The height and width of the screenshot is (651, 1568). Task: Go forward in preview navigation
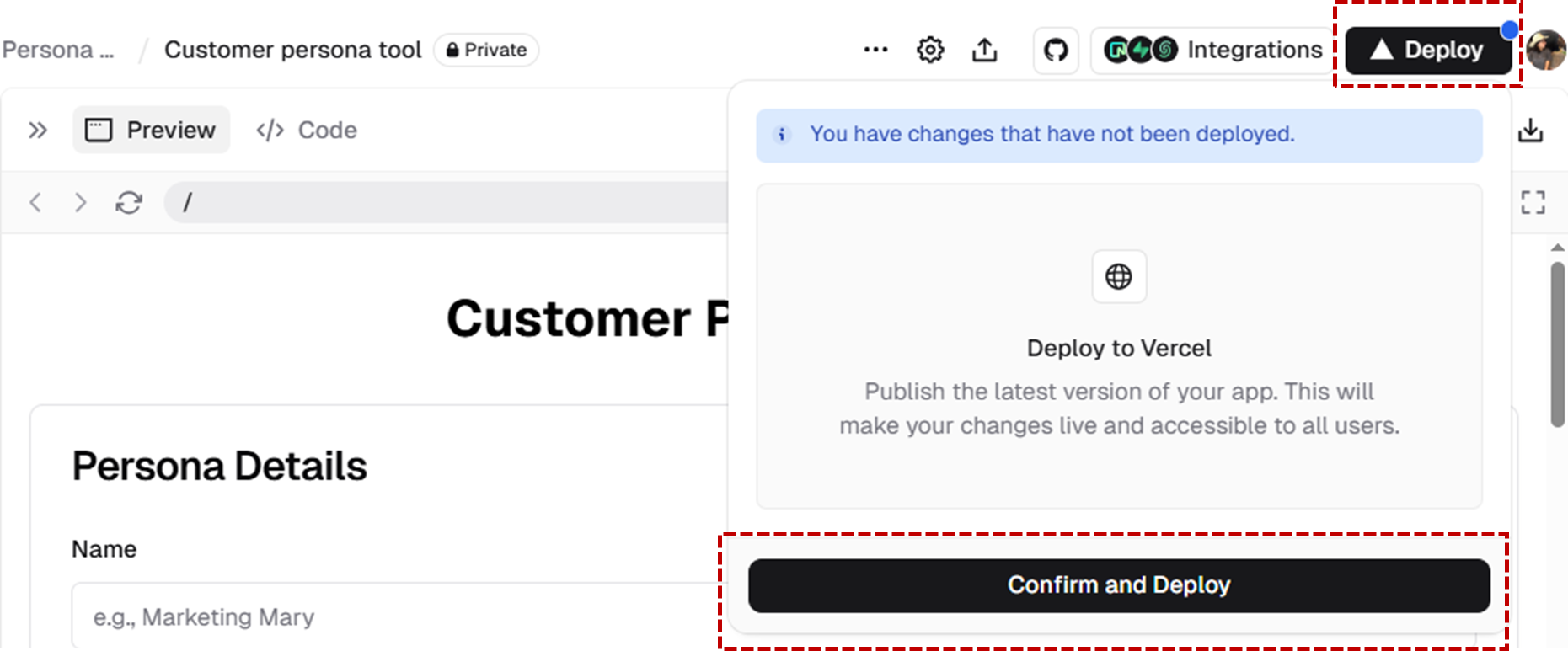[80, 203]
